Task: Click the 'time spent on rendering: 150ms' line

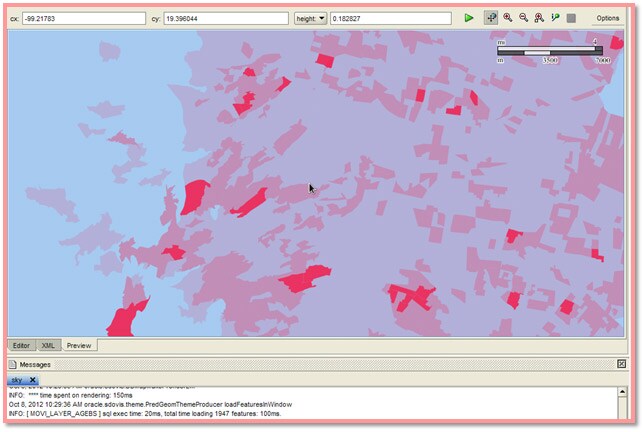Action: coord(71,395)
